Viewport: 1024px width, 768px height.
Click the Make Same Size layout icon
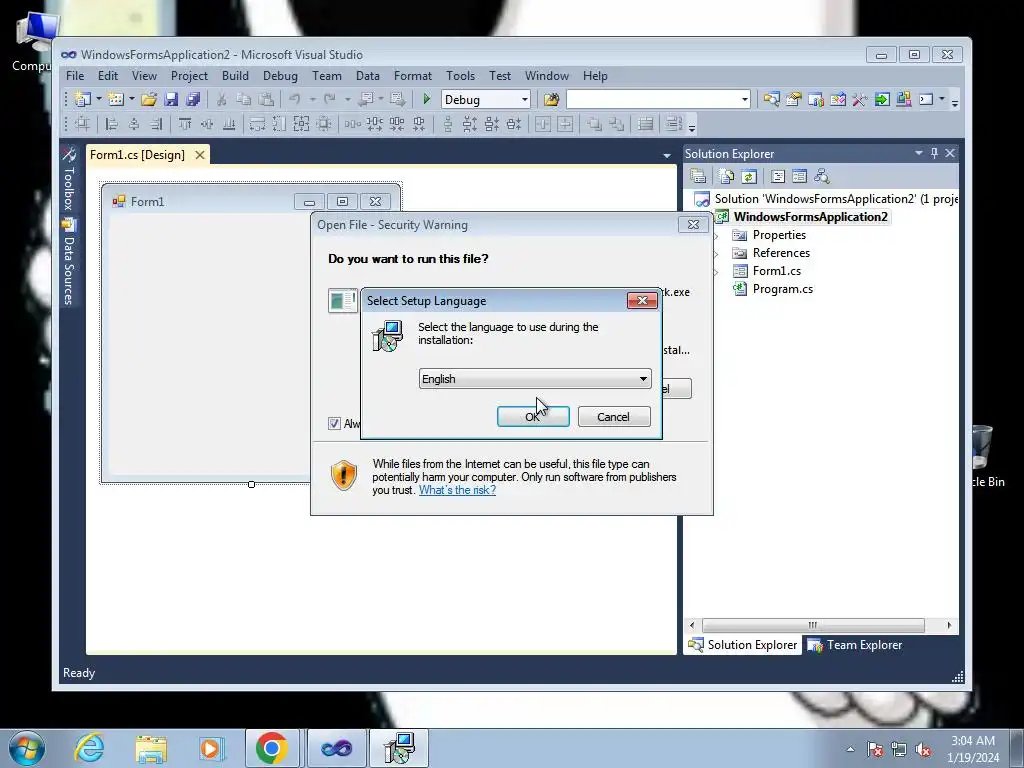coord(301,123)
